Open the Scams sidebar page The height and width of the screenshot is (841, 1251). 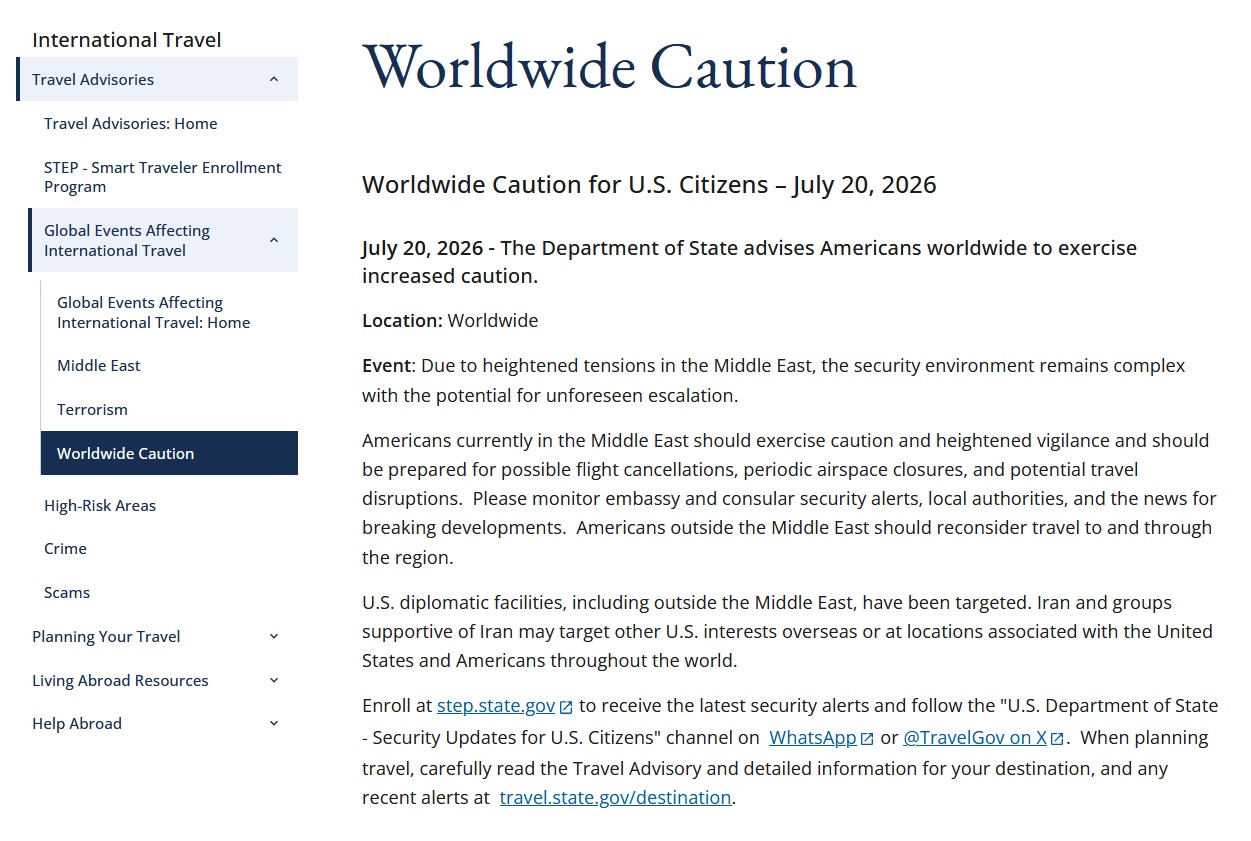67,593
